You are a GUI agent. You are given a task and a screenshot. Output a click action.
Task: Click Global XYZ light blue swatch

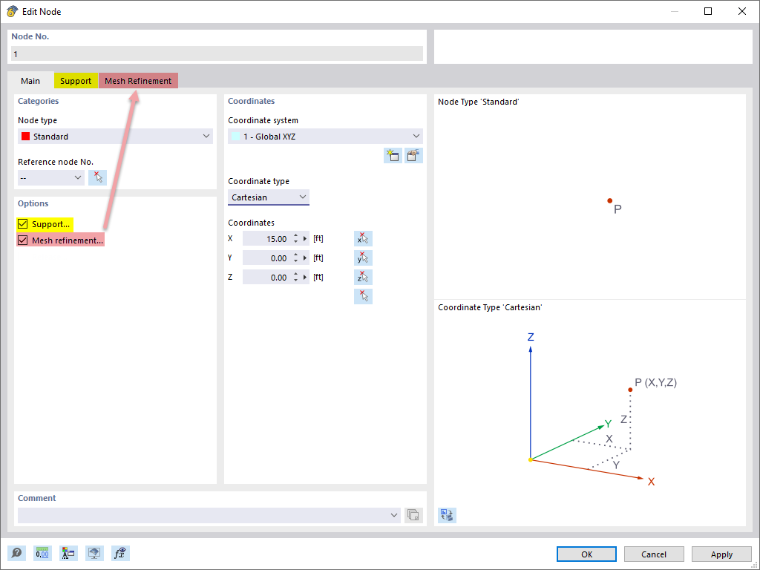(x=236, y=136)
